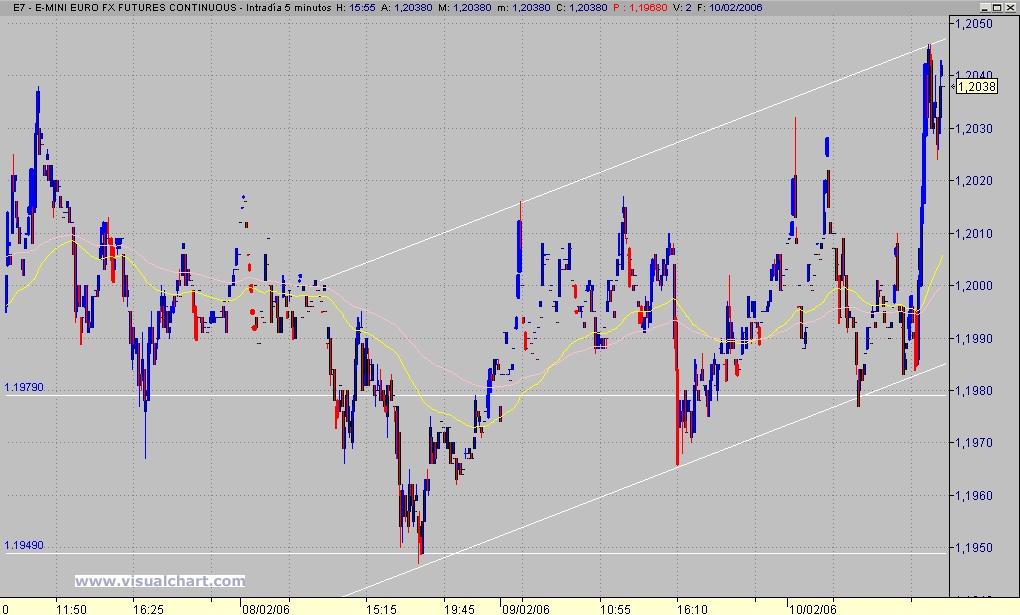Viewport: 1020px width, 615px height.
Task: Click the 1,2020 price axis label
Action: coord(974,180)
